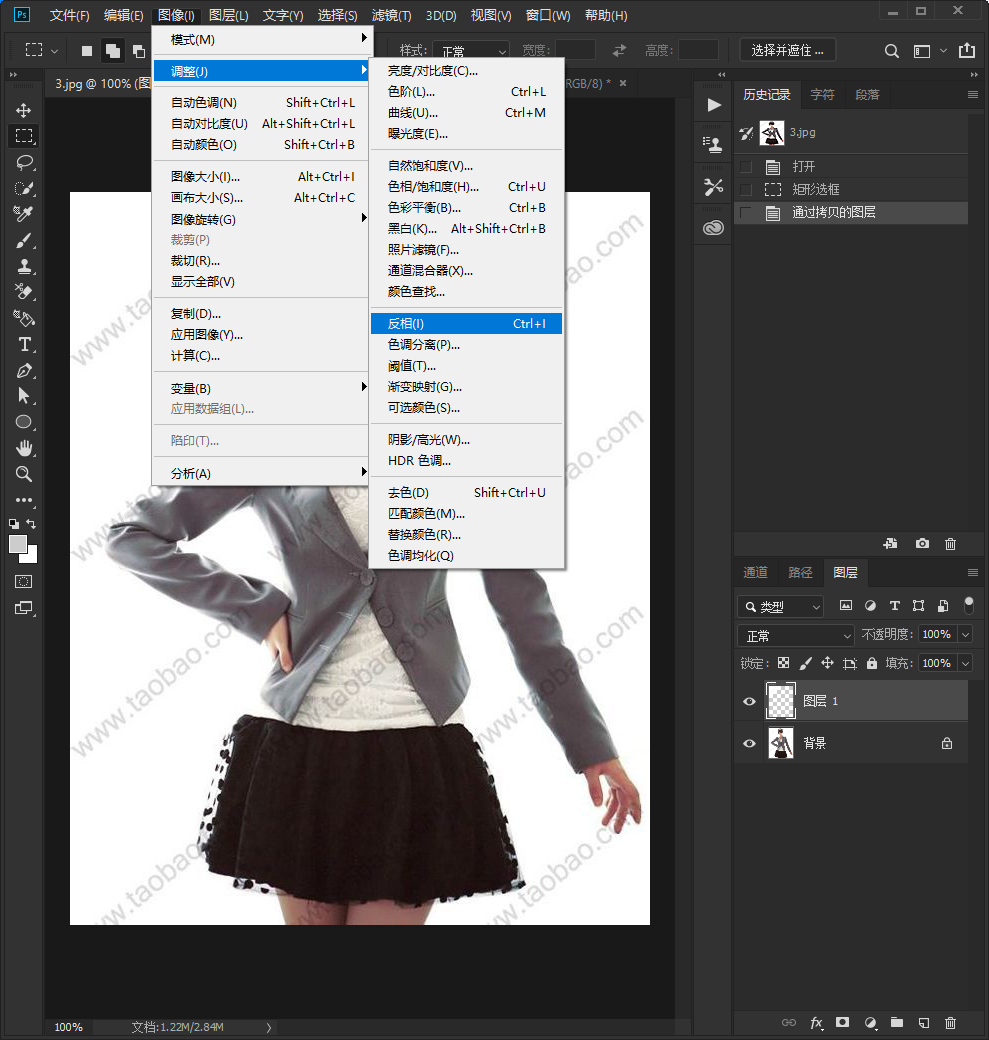The width and height of the screenshot is (989, 1040).
Task: Select the Paint Bucket tool
Action: 24,318
